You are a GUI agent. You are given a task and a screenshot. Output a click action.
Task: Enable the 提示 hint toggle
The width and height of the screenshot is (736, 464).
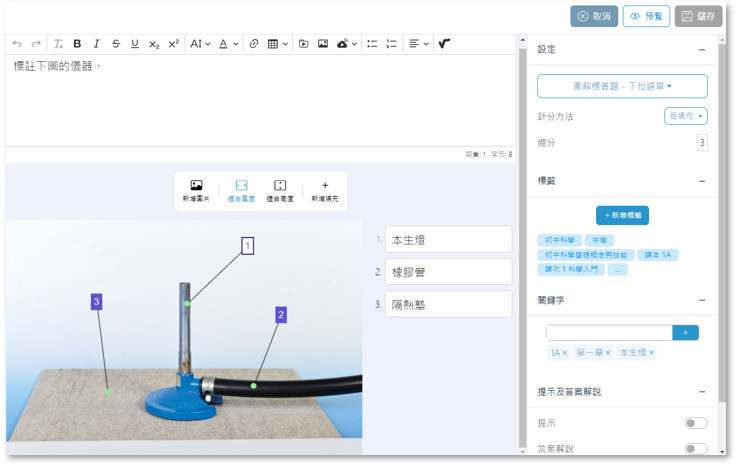click(695, 423)
